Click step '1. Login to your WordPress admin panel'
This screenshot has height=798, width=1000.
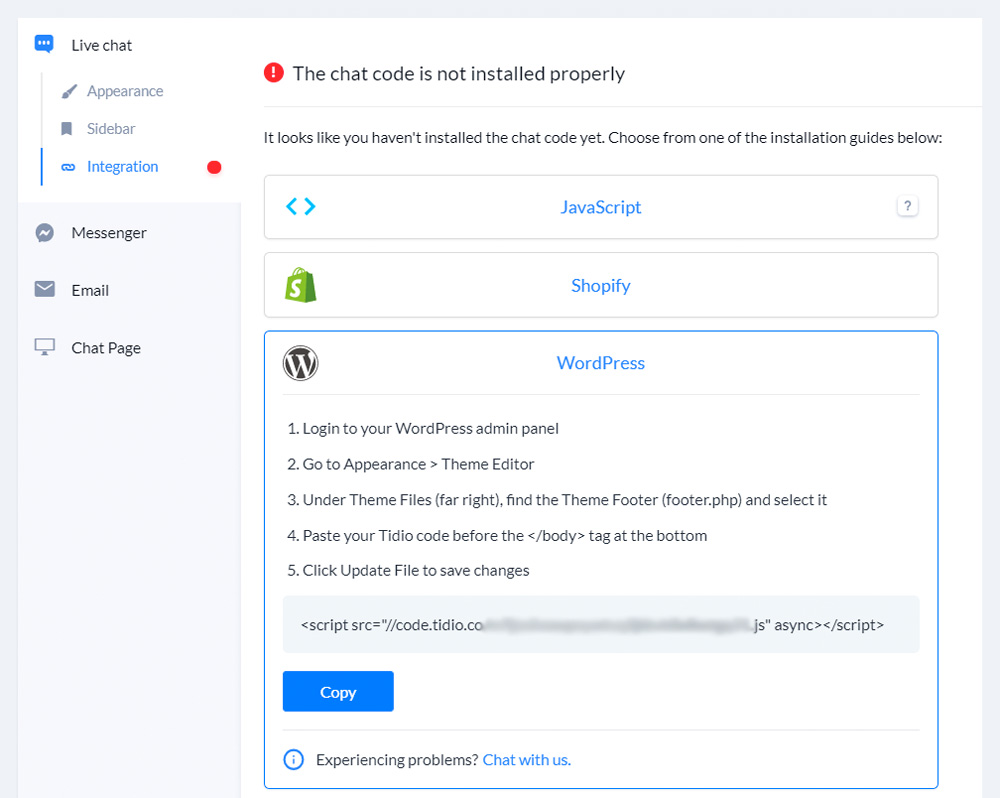[x=423, y=429]
